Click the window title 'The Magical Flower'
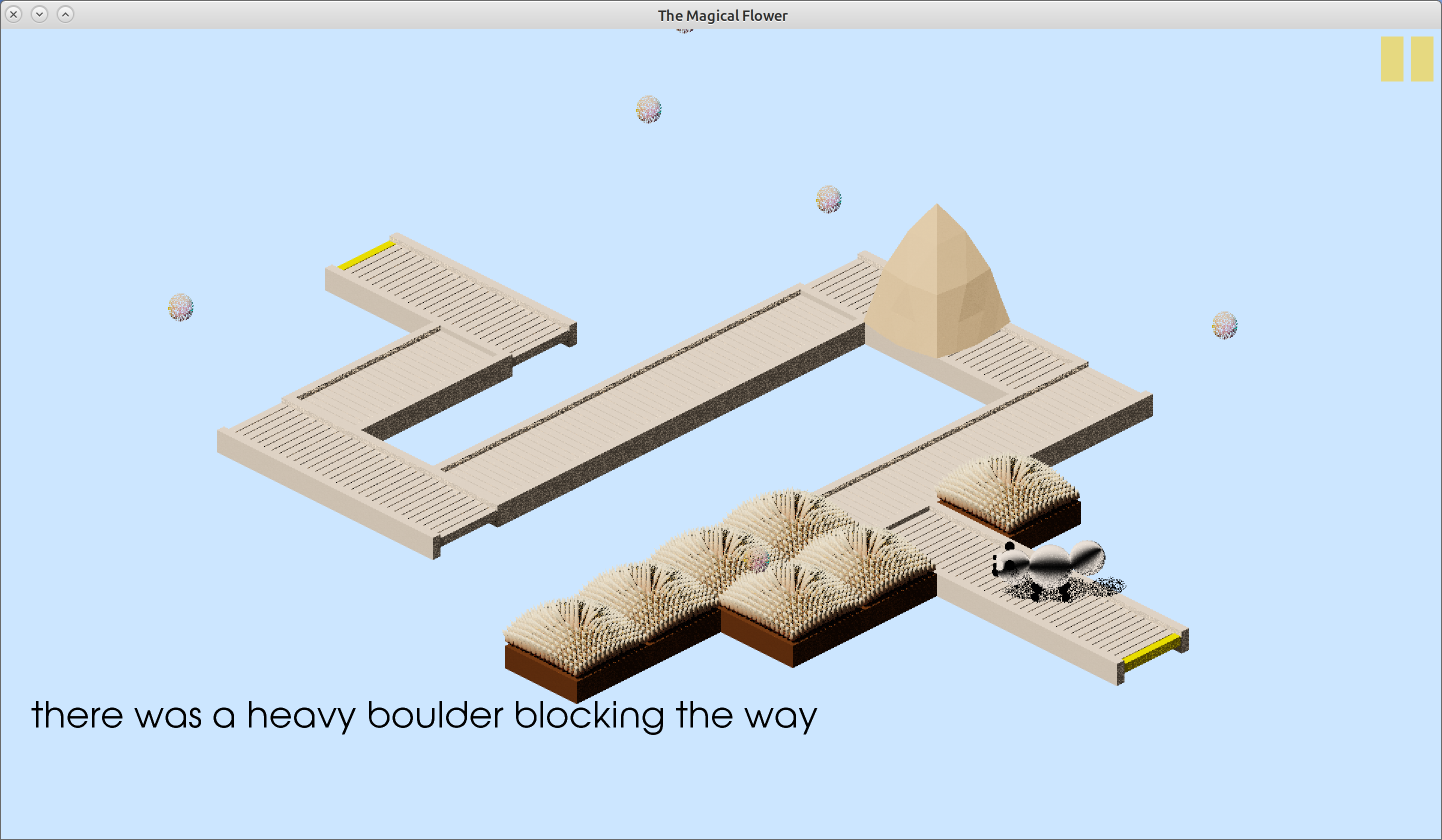 click(722, 15)
